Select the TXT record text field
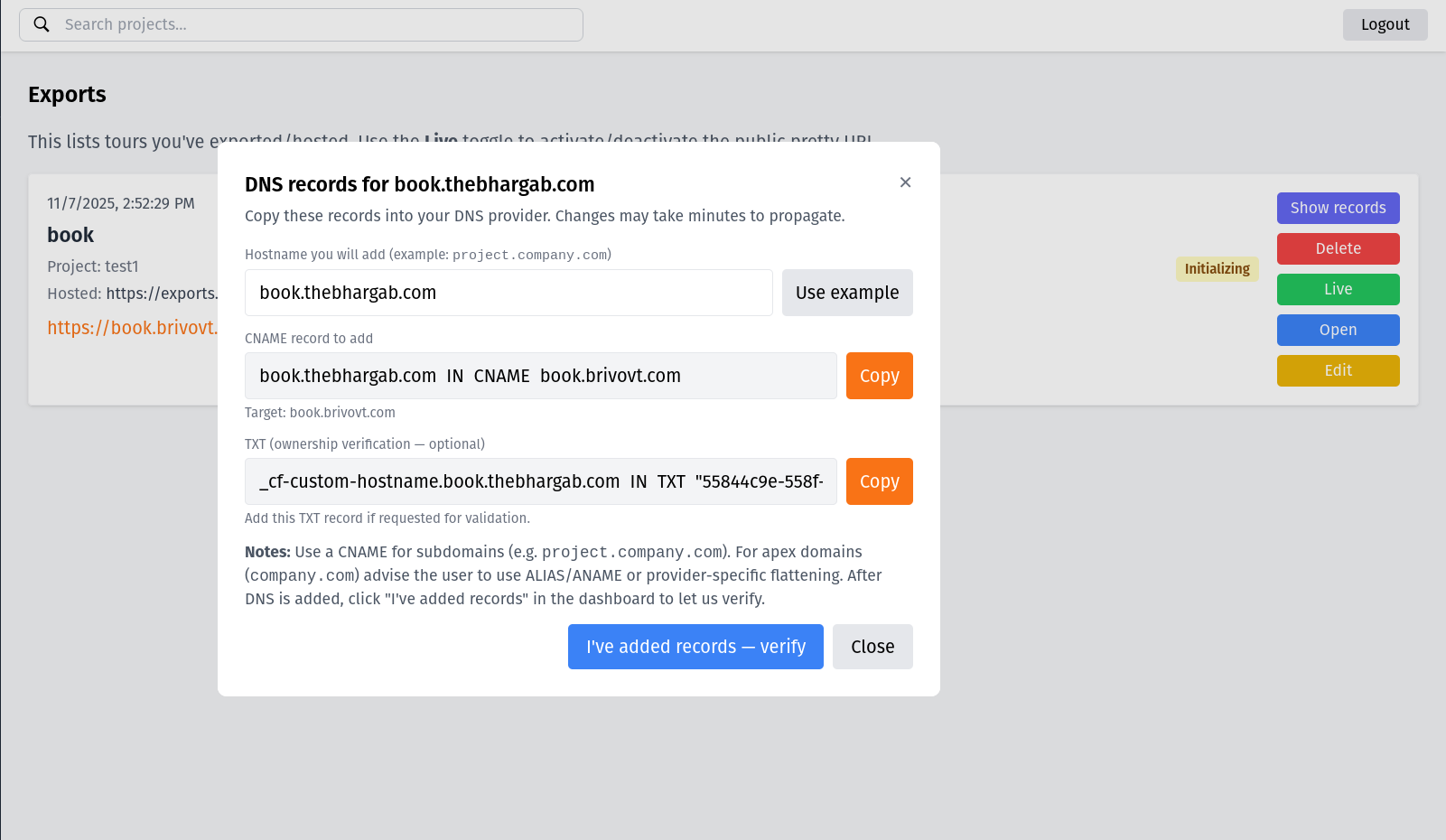 click(540, 481)
